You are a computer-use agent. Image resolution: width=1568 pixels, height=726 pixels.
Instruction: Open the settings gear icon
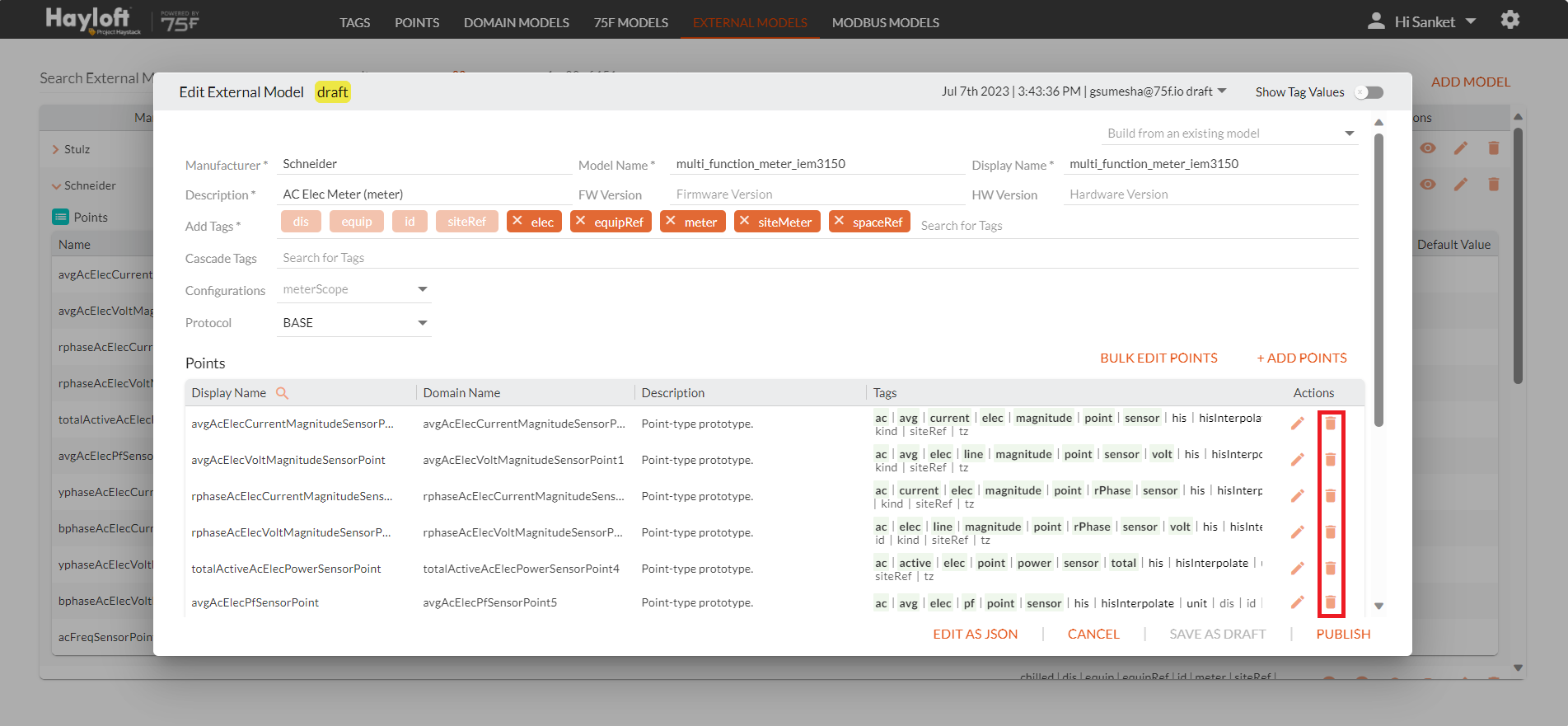point(1509,20)
